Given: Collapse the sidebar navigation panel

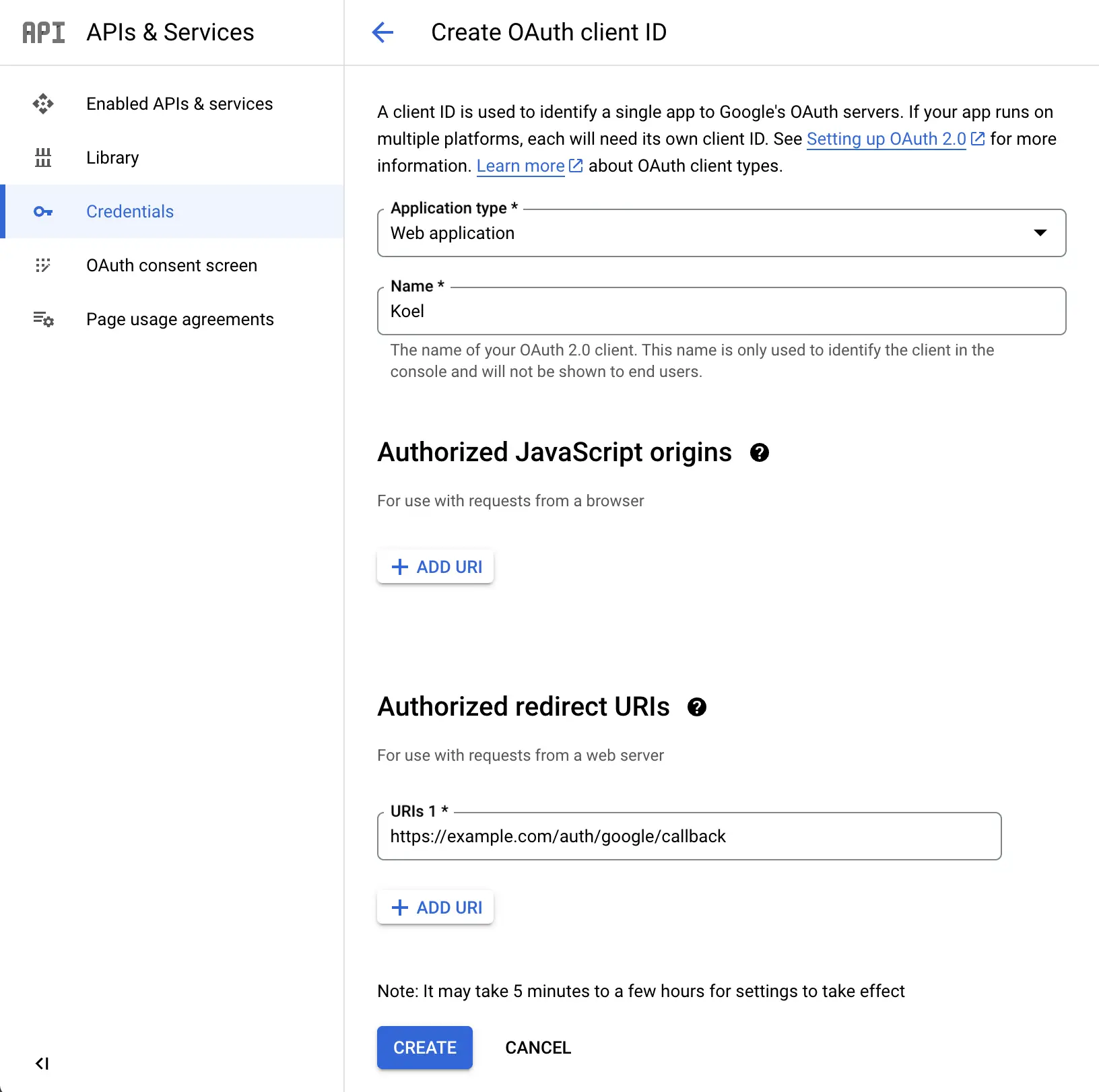Looking at the screenshot, I should (x=42, y=1063).
